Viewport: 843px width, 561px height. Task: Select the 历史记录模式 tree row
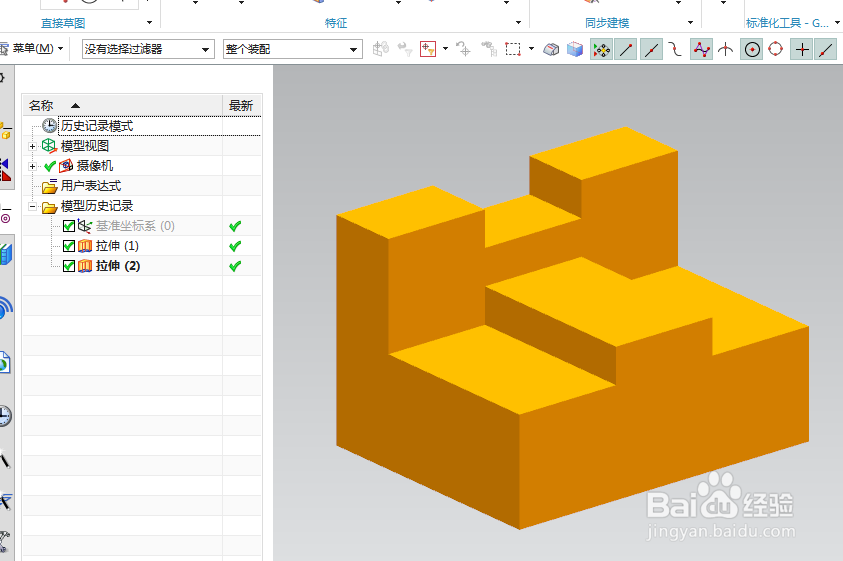(x=142, y=126)
